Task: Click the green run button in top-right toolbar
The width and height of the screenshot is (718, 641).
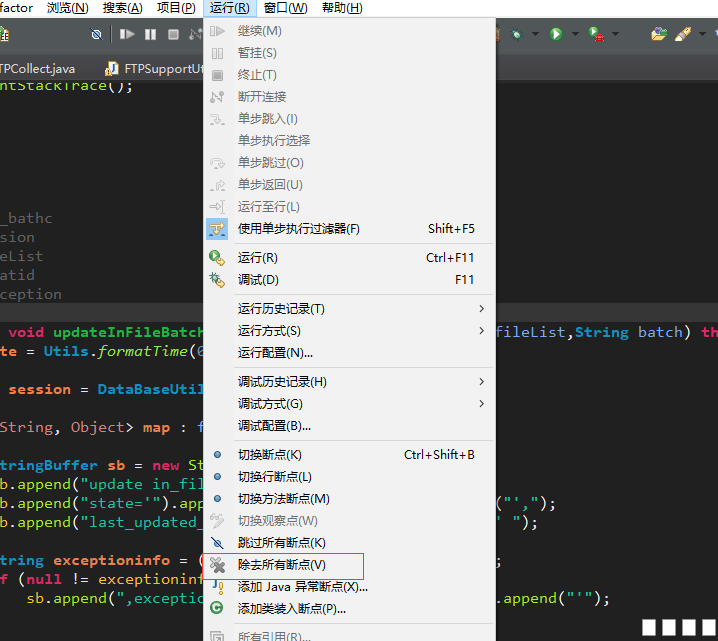Action: click(x=555, y=34)
